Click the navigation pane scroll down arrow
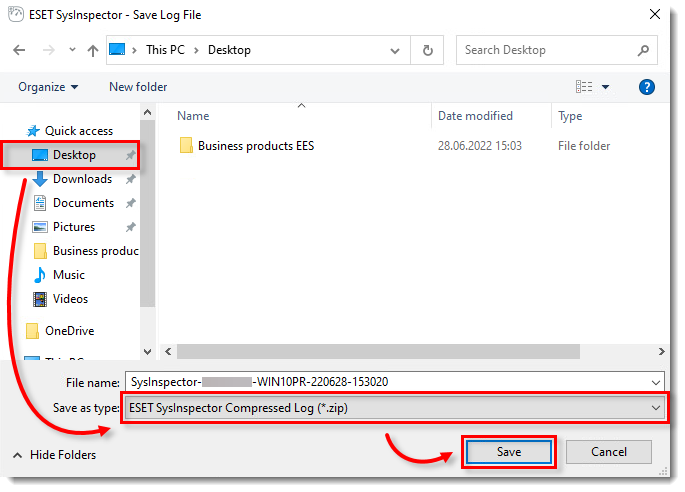685x492 pixels. point(148,352)
